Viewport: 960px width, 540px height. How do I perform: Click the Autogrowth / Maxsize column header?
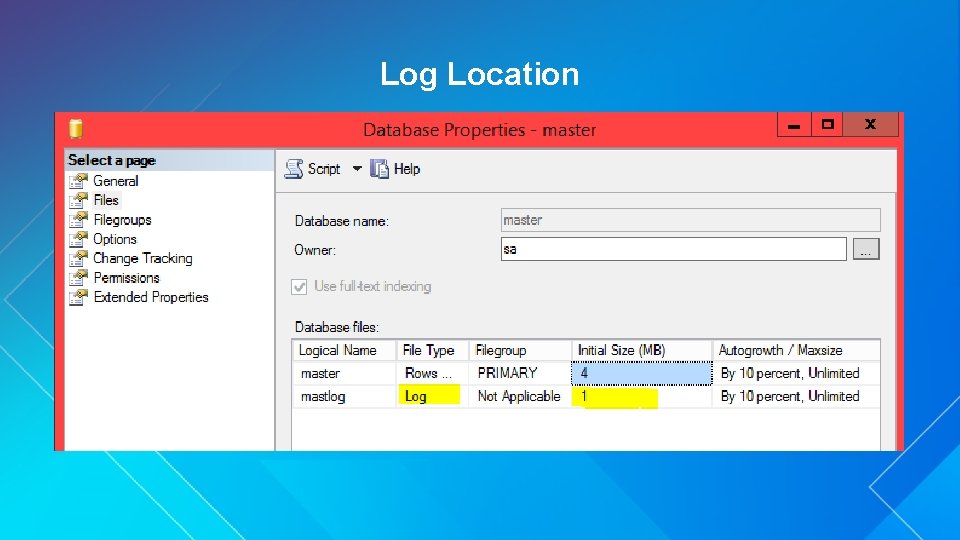pyautogui.click(x=796, y=350)
